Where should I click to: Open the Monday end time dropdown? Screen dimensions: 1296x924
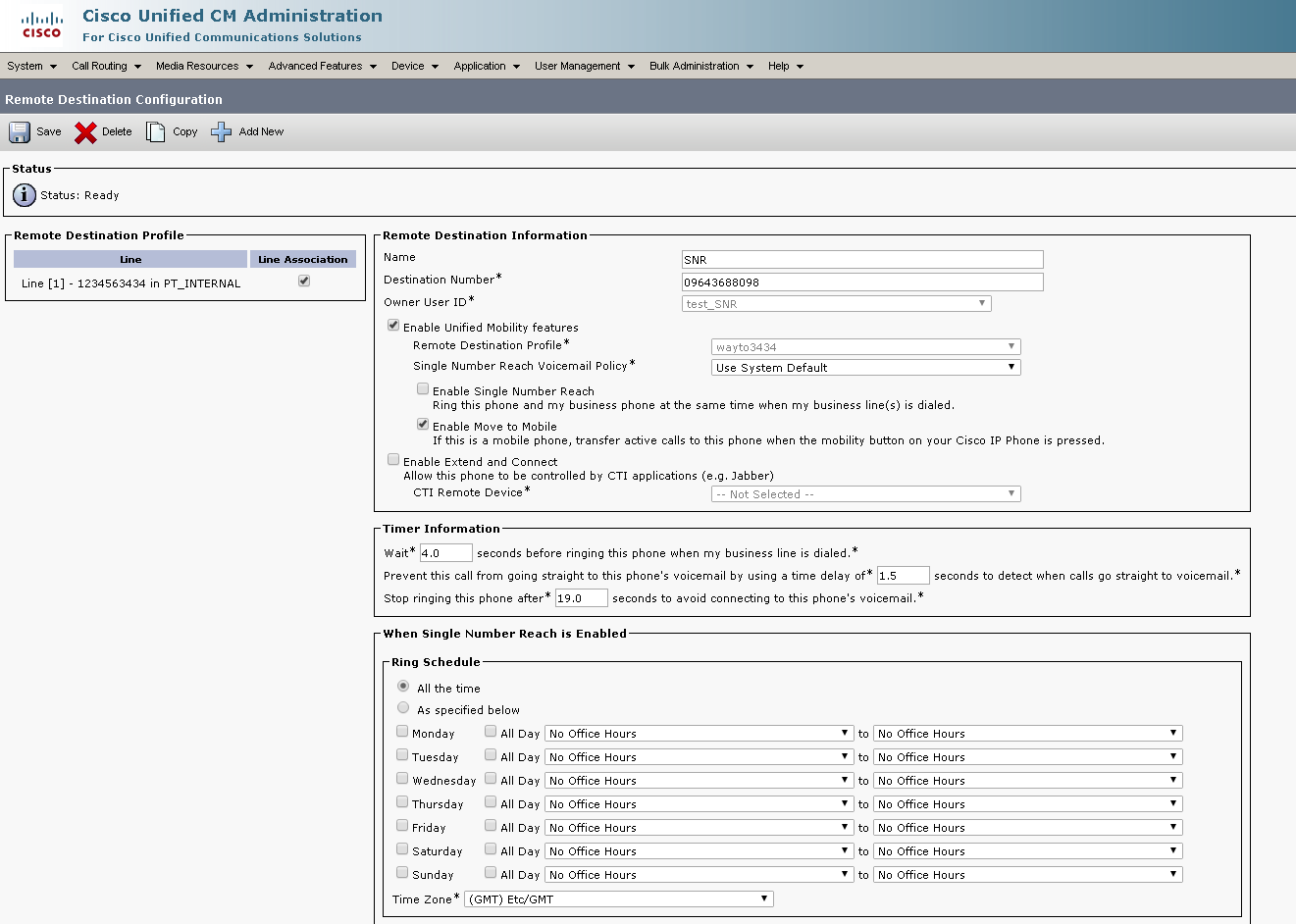1028,734
